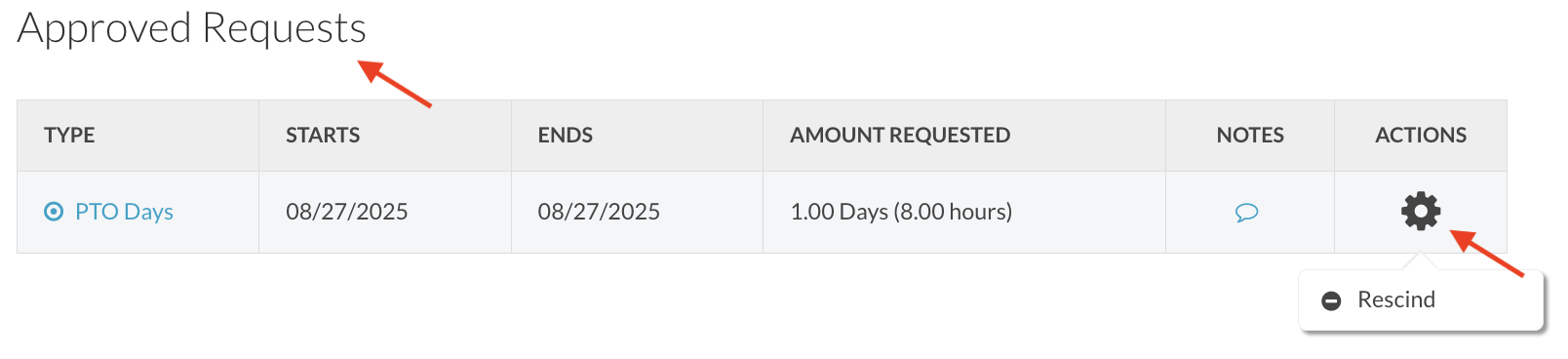1568x359 pixels.
Task: Open the PTO Days request link
Action: (x=124, y=212)
